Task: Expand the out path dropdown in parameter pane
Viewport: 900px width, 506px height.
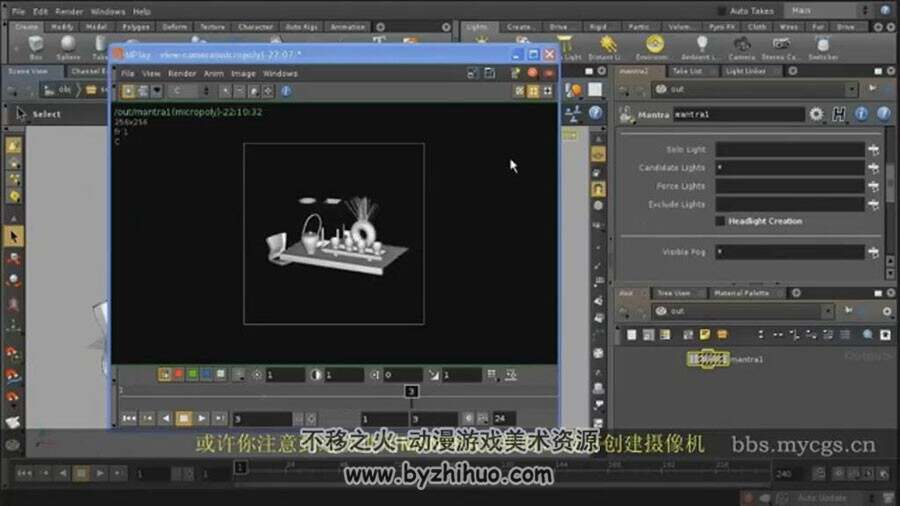Action: [x=852, y=89]
